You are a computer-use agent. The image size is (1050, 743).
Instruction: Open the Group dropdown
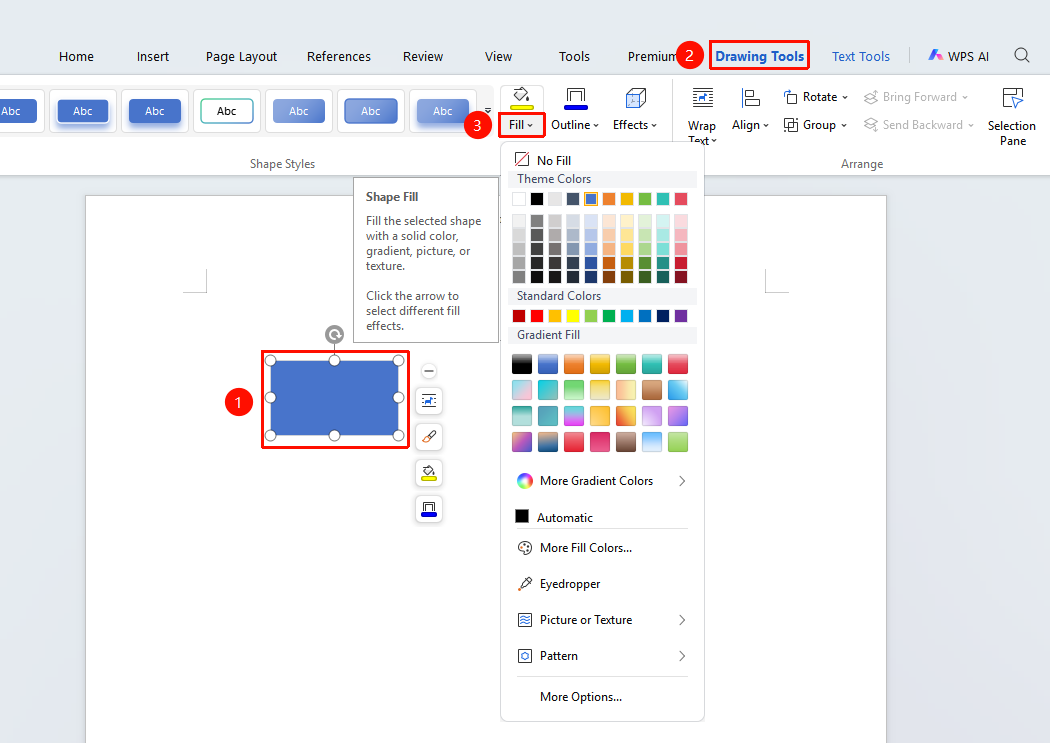(815, 125)
